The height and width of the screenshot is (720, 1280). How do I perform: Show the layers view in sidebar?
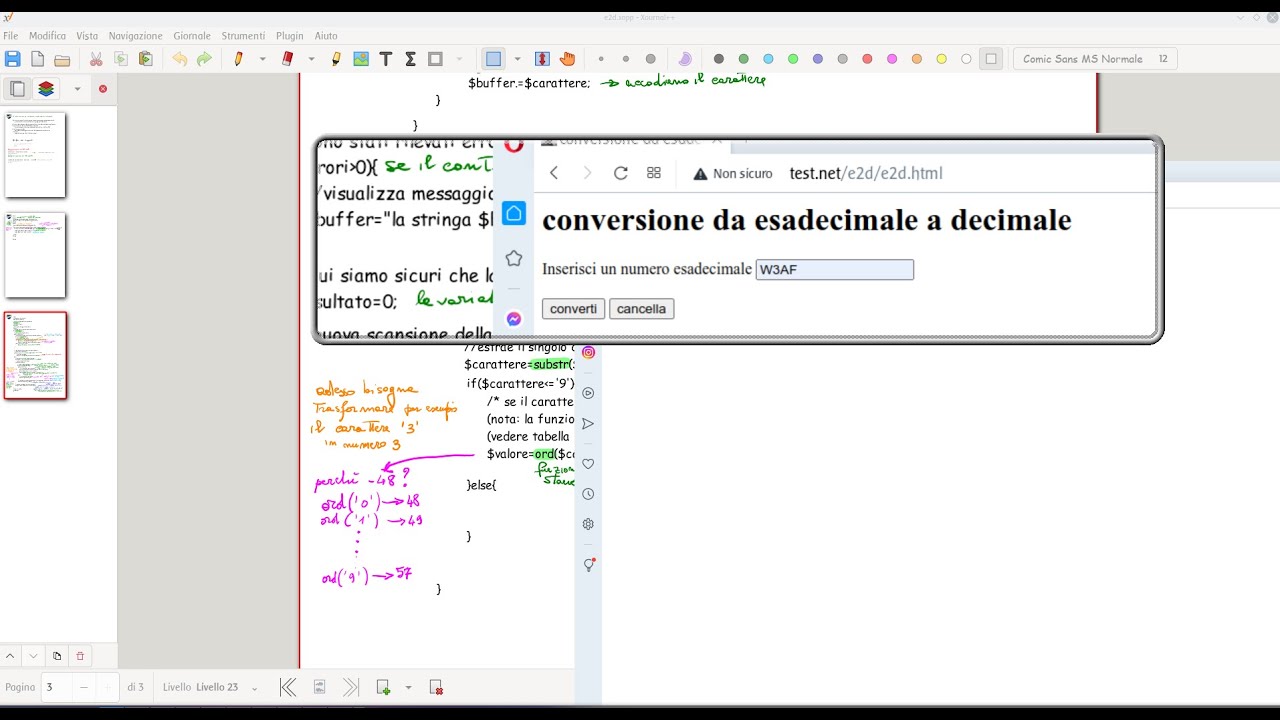[46, 89]
